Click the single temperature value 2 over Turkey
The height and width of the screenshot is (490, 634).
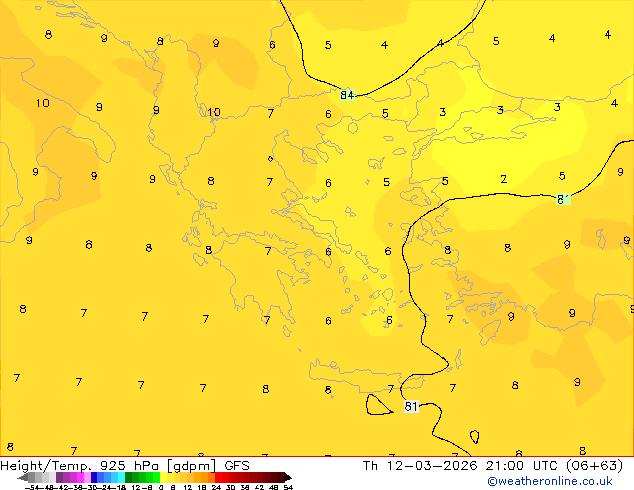point(503,179)
